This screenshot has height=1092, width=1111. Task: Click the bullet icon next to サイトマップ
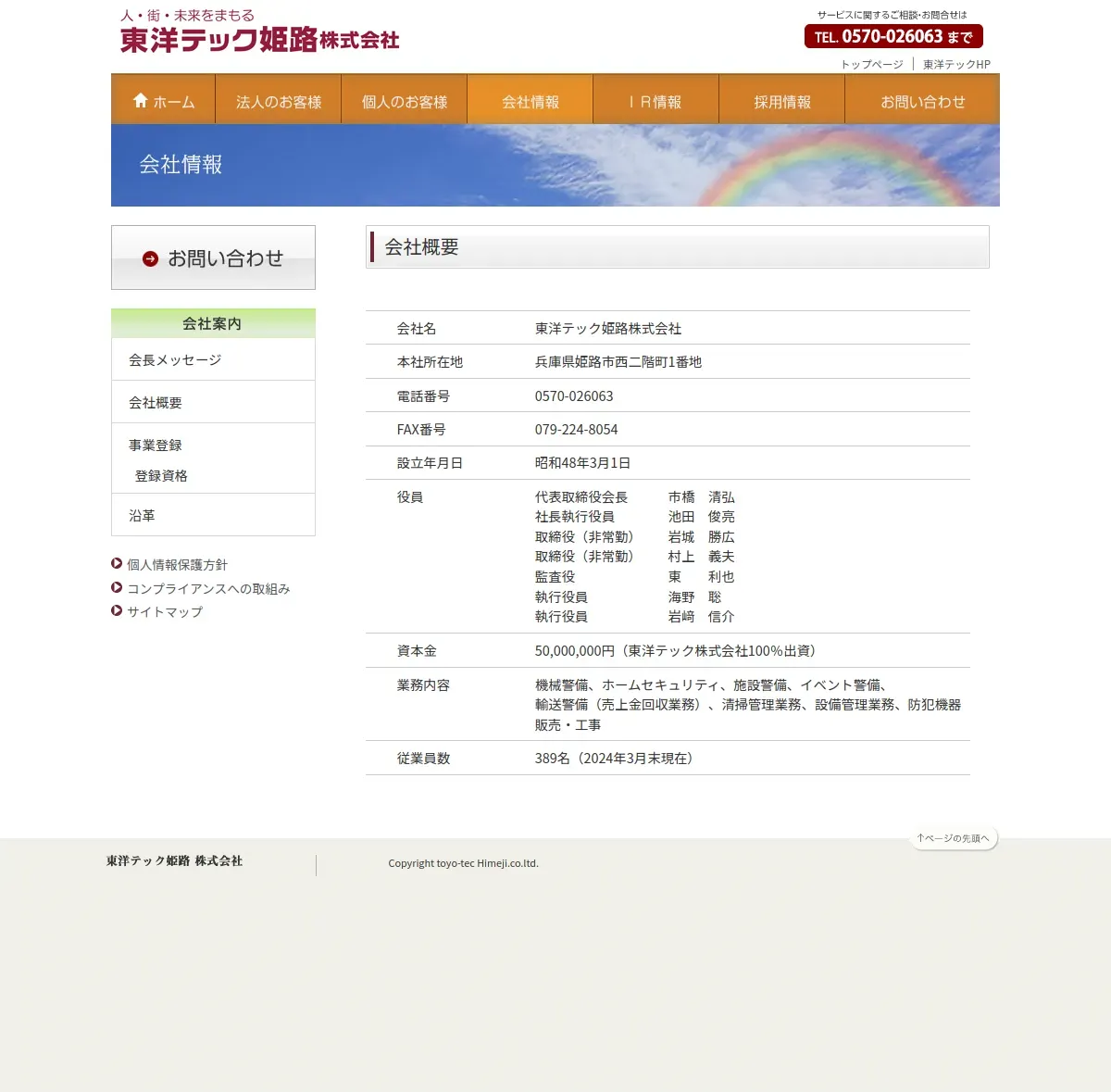(x=117, y=610)
